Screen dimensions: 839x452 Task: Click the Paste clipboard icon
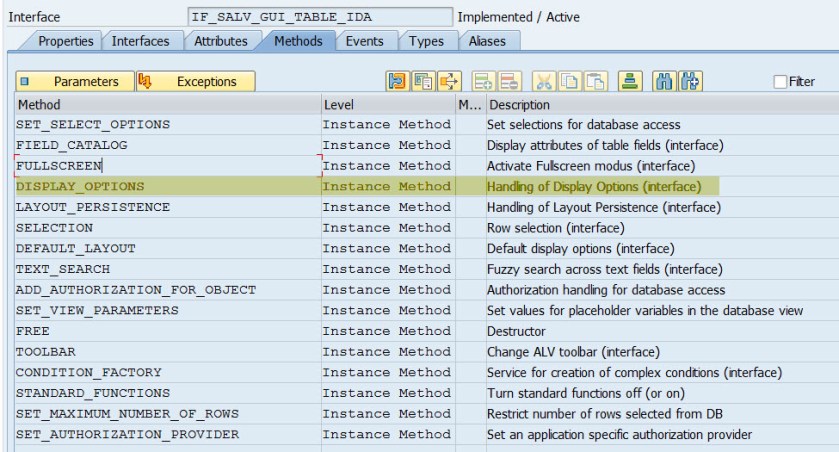point(596,81)
